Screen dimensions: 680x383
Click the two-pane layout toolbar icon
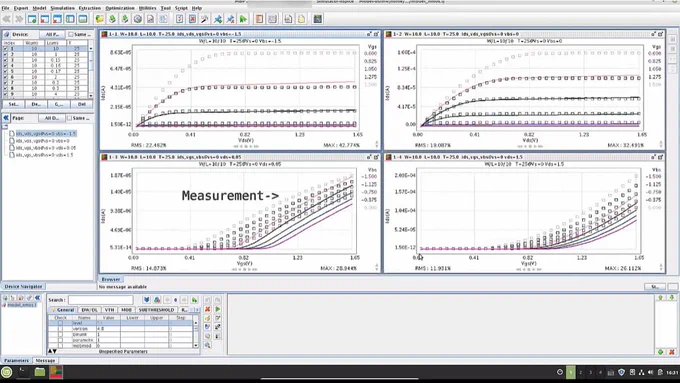(70, 19)
